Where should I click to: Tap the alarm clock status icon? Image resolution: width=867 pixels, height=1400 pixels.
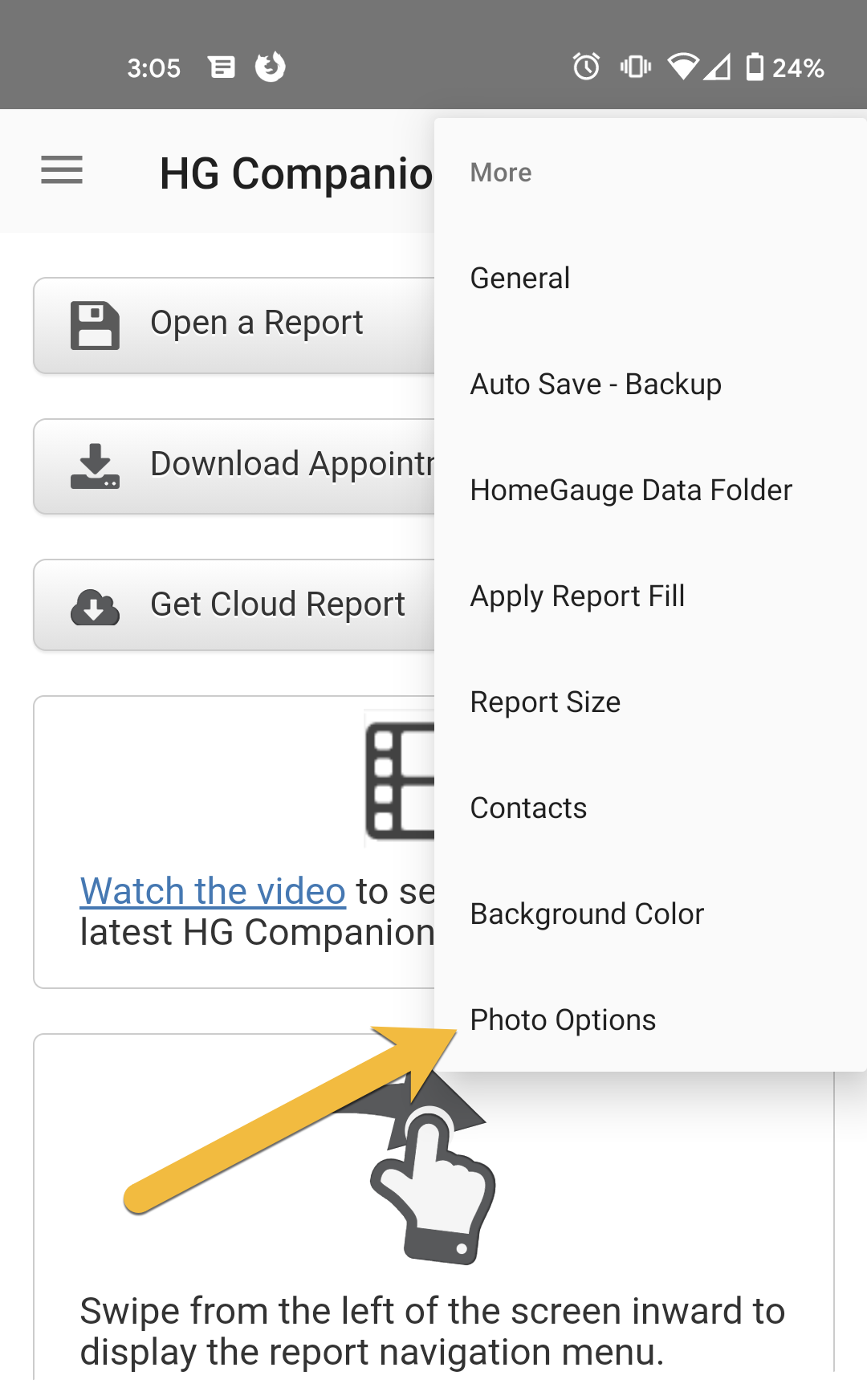(586, 67)
